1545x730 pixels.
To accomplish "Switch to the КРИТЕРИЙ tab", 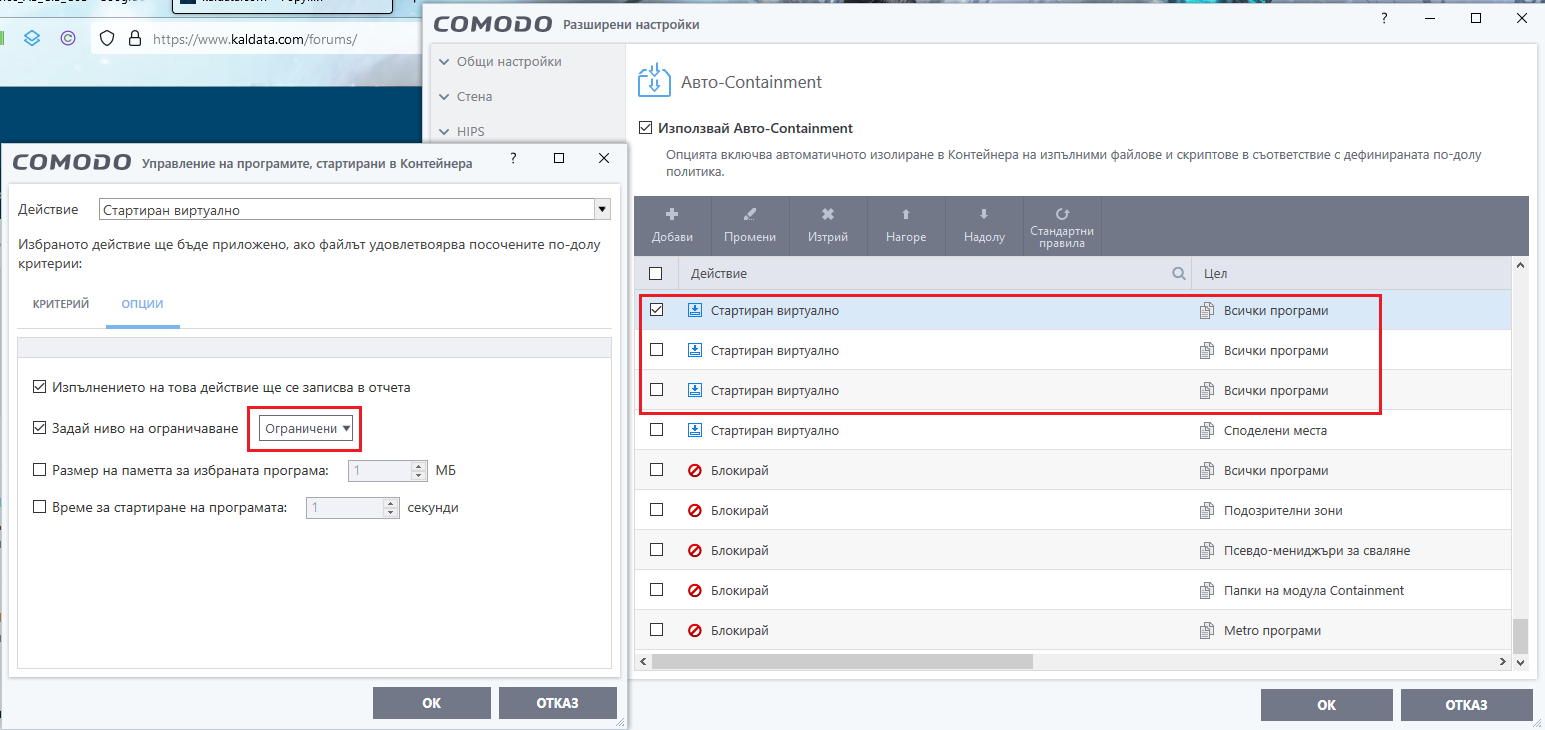I will coord(62,304).
